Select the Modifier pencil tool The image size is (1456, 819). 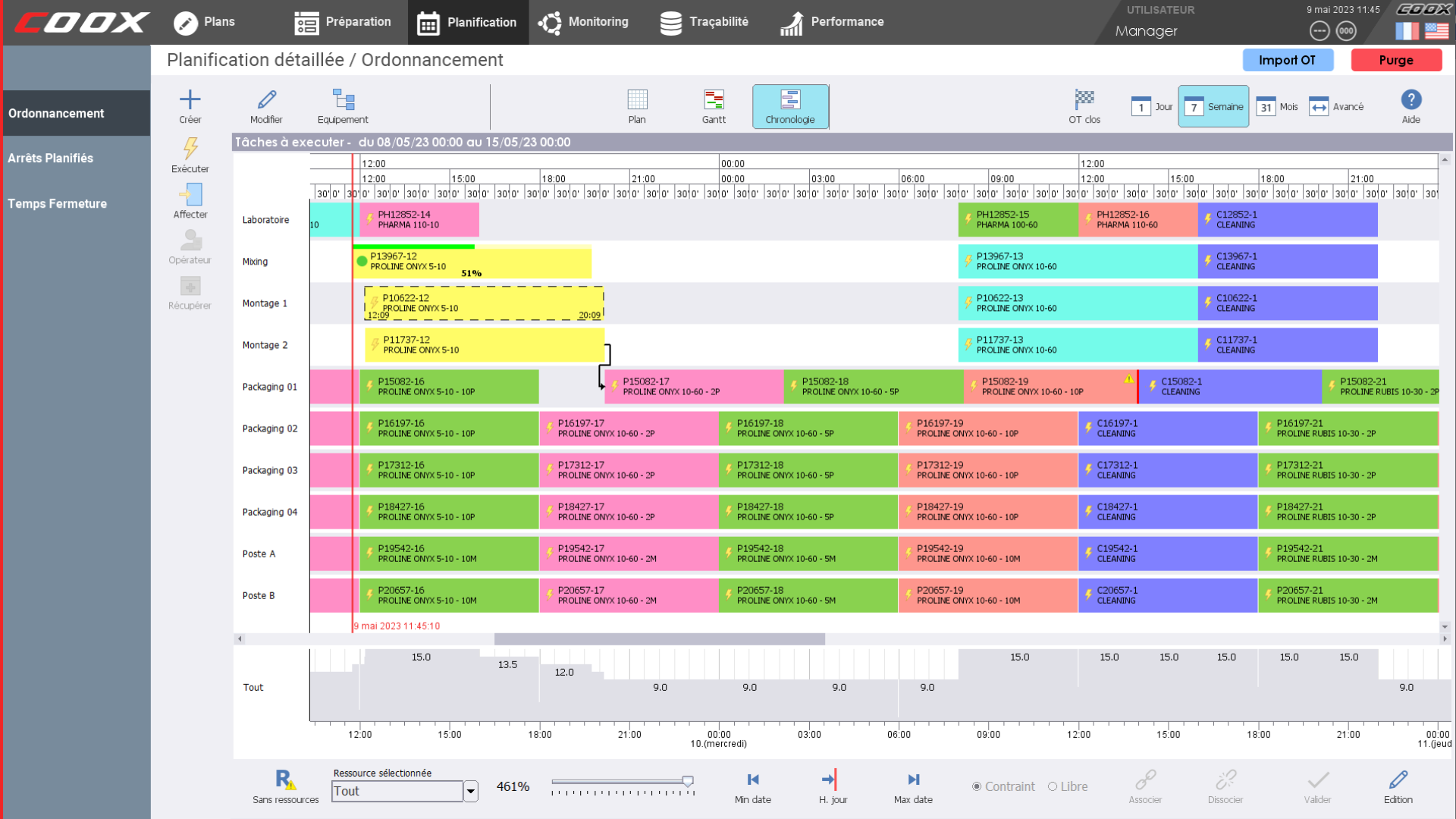[x=266, y=100]
